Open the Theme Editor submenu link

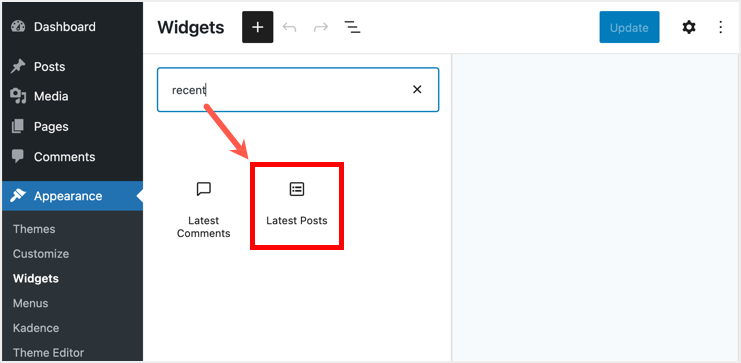tap(48, 353)
